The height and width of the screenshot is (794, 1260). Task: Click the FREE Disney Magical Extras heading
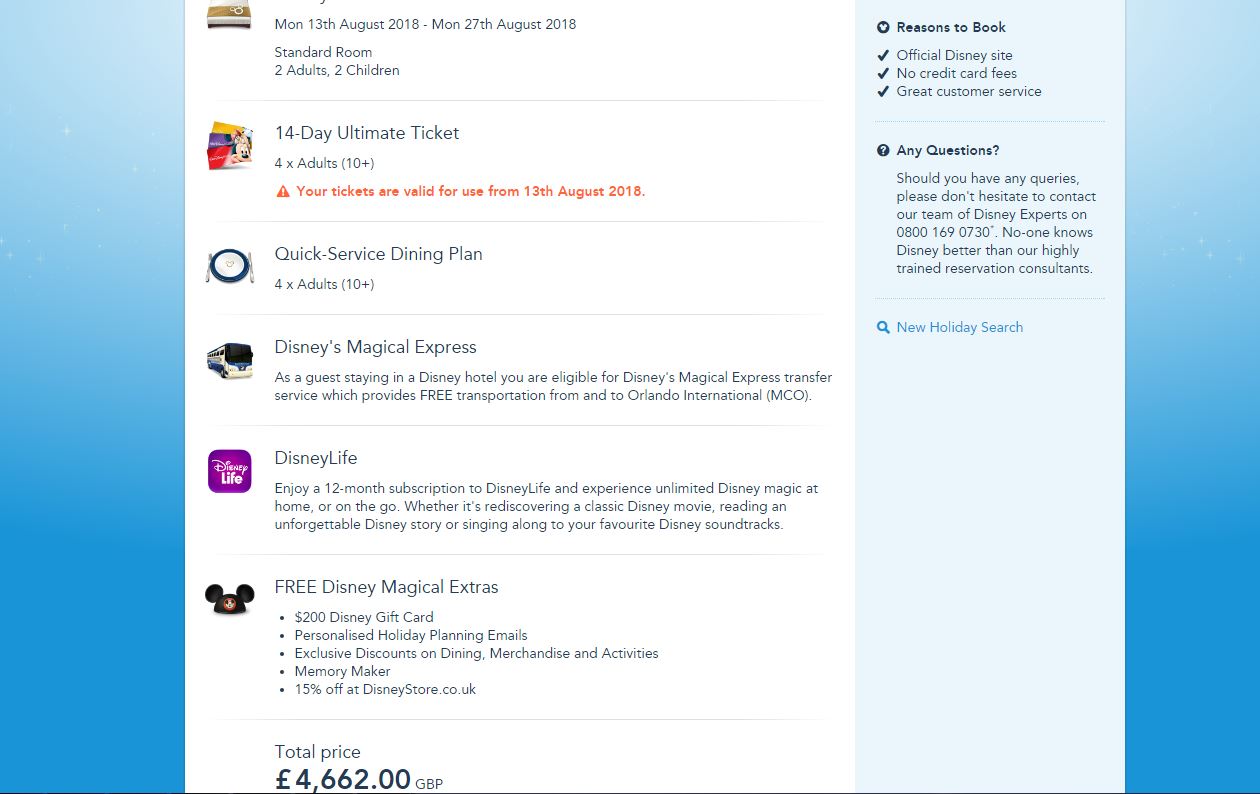(386, 587)
